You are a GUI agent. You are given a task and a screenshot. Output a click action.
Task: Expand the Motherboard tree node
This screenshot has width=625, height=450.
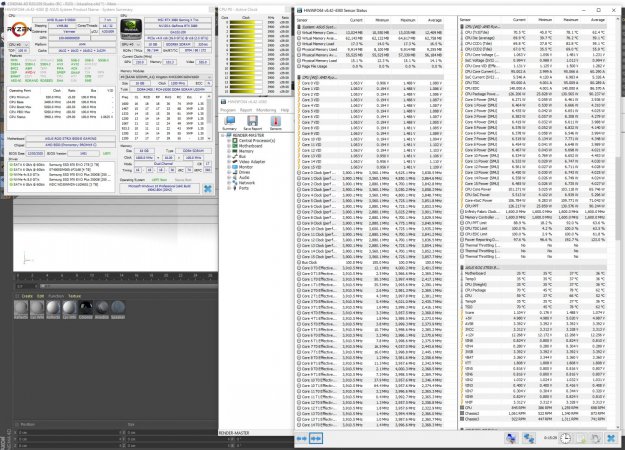[229, 146]
